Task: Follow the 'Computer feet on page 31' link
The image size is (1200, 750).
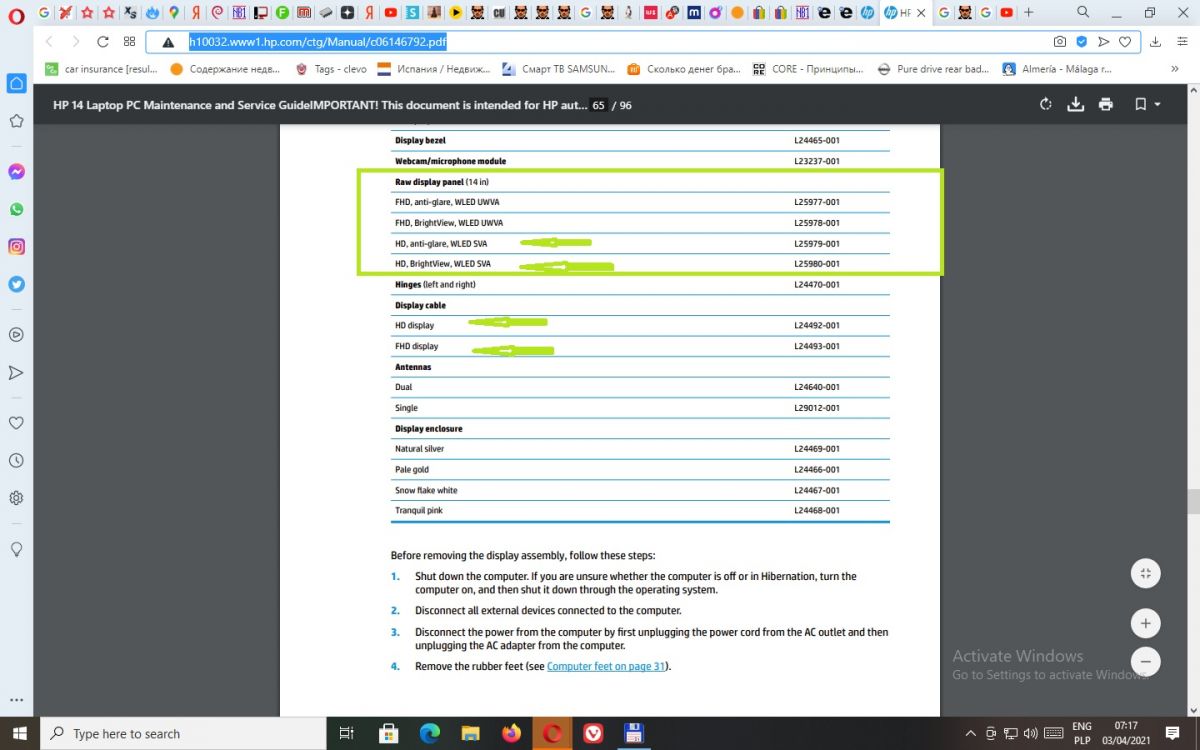Action: pyautogui.click(x=606, y=666)
